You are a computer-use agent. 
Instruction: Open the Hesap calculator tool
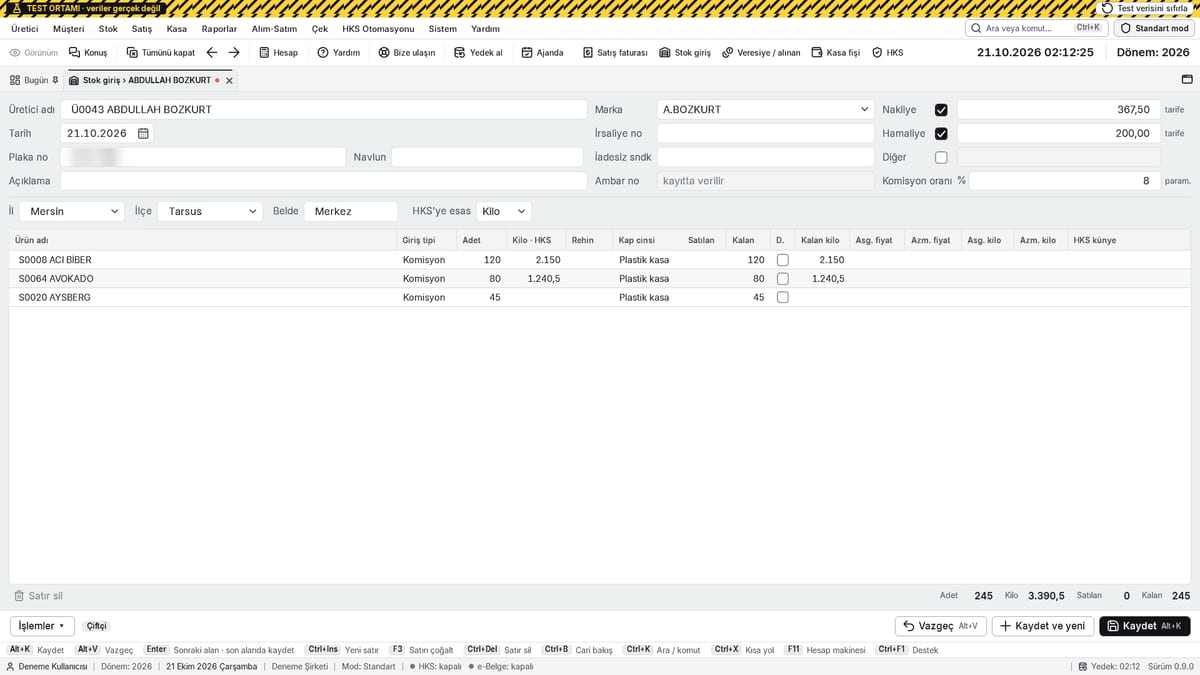pos(277,52)
